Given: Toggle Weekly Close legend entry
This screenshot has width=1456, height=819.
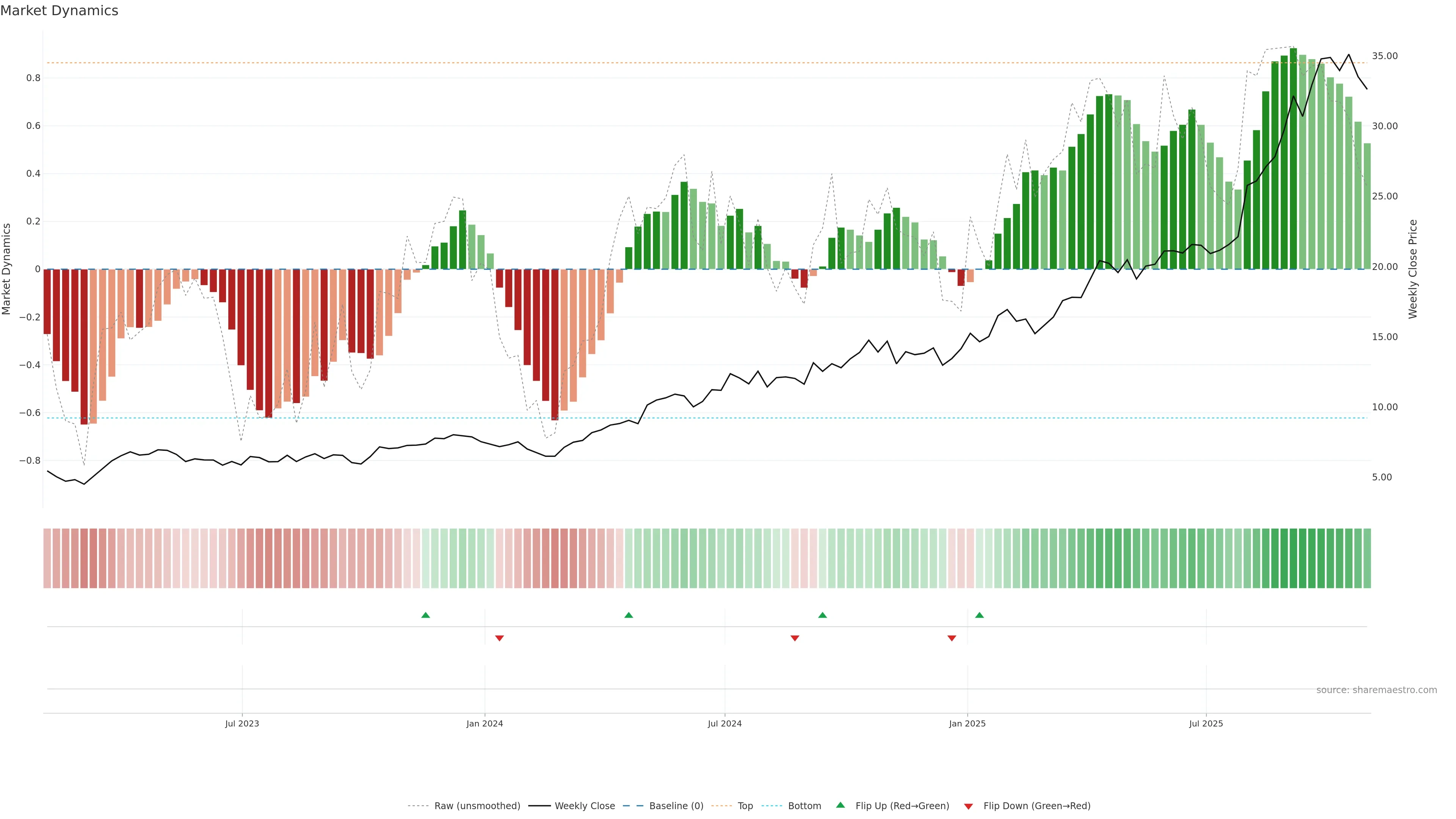Looking at the screenshot, I should (584, 806).
